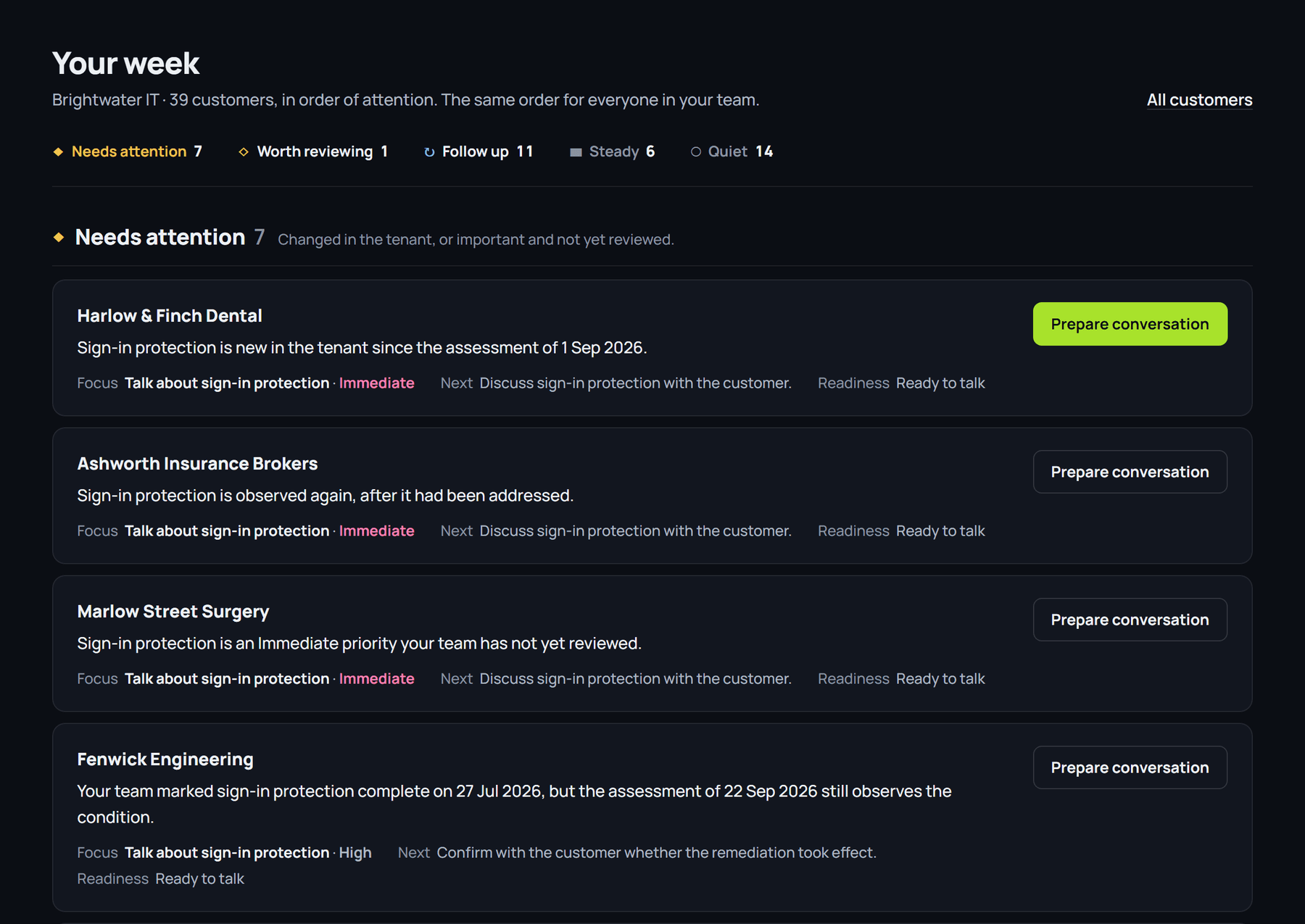Click the Needs attention section heading

click(160, 237)
